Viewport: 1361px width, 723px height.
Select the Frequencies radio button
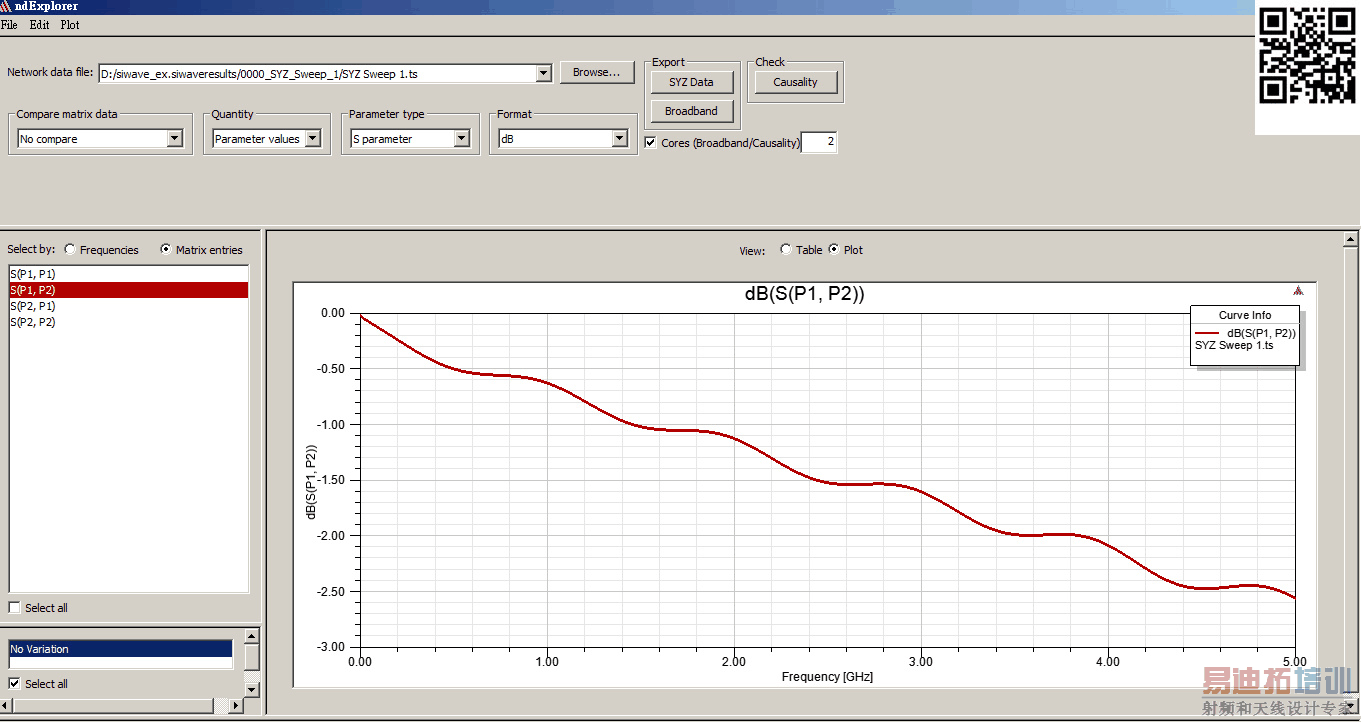pos(70,250)
